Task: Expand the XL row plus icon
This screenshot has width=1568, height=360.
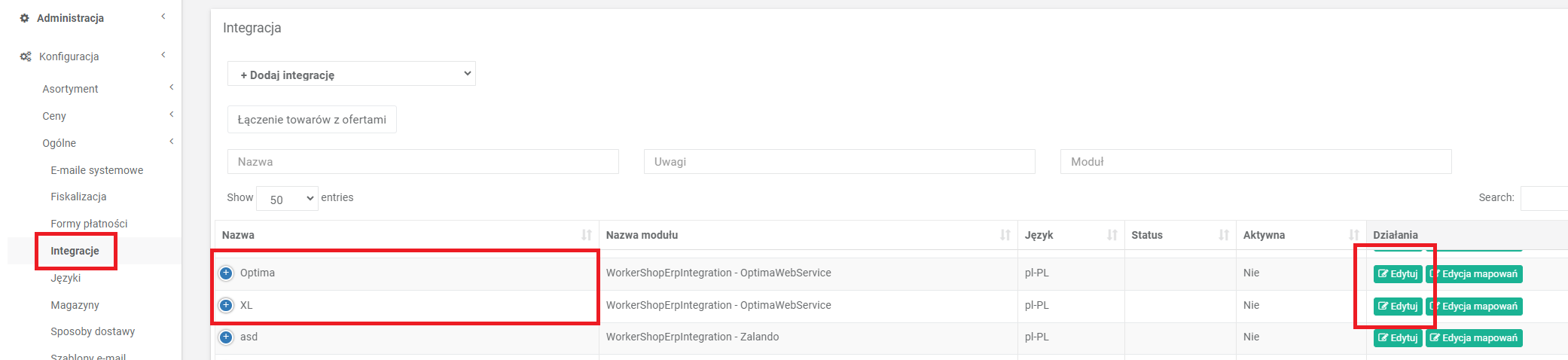Action: click(226, 306)
